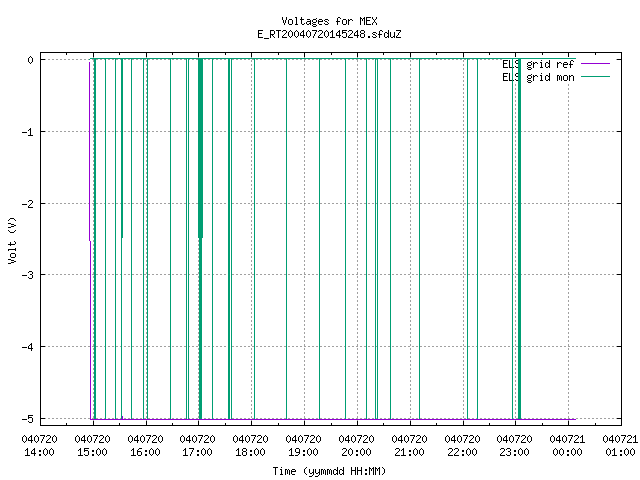Click the x-axis label 040720 20:00

(x=357, y=446)
